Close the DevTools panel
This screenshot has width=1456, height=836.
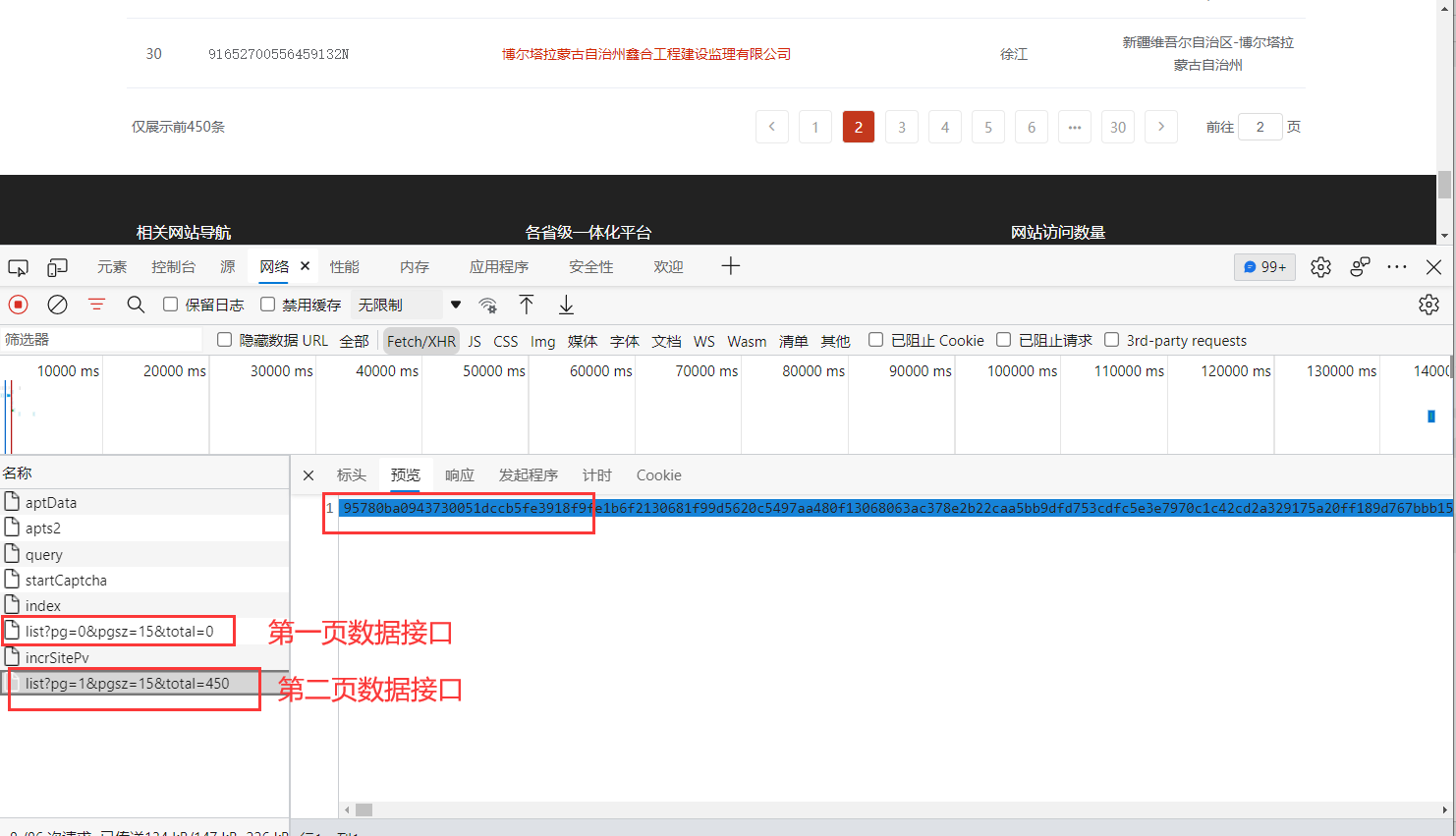[1433, 267]
